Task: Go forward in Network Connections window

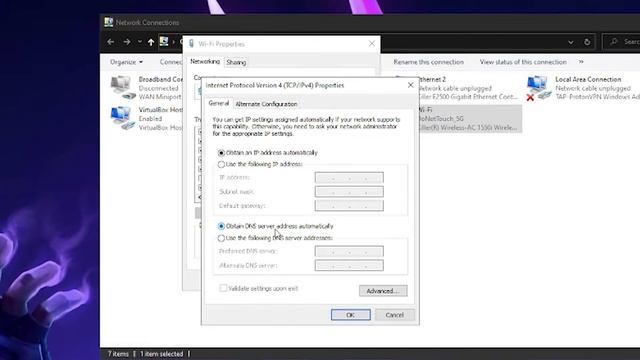Action: click(x=127, y=42)
